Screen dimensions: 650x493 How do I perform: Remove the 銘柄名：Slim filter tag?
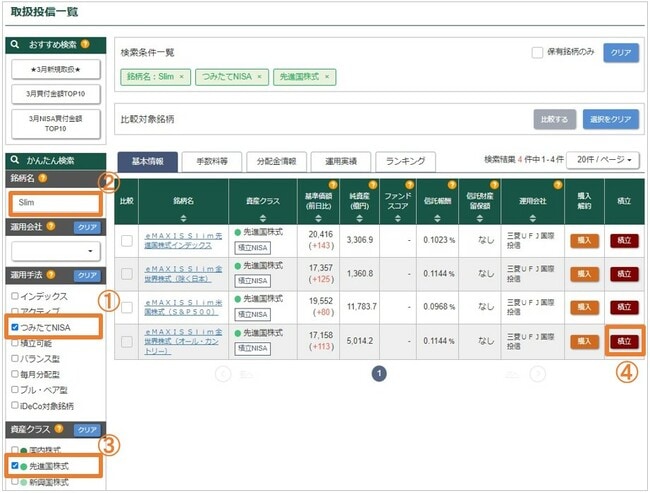[x=182, y=77]
